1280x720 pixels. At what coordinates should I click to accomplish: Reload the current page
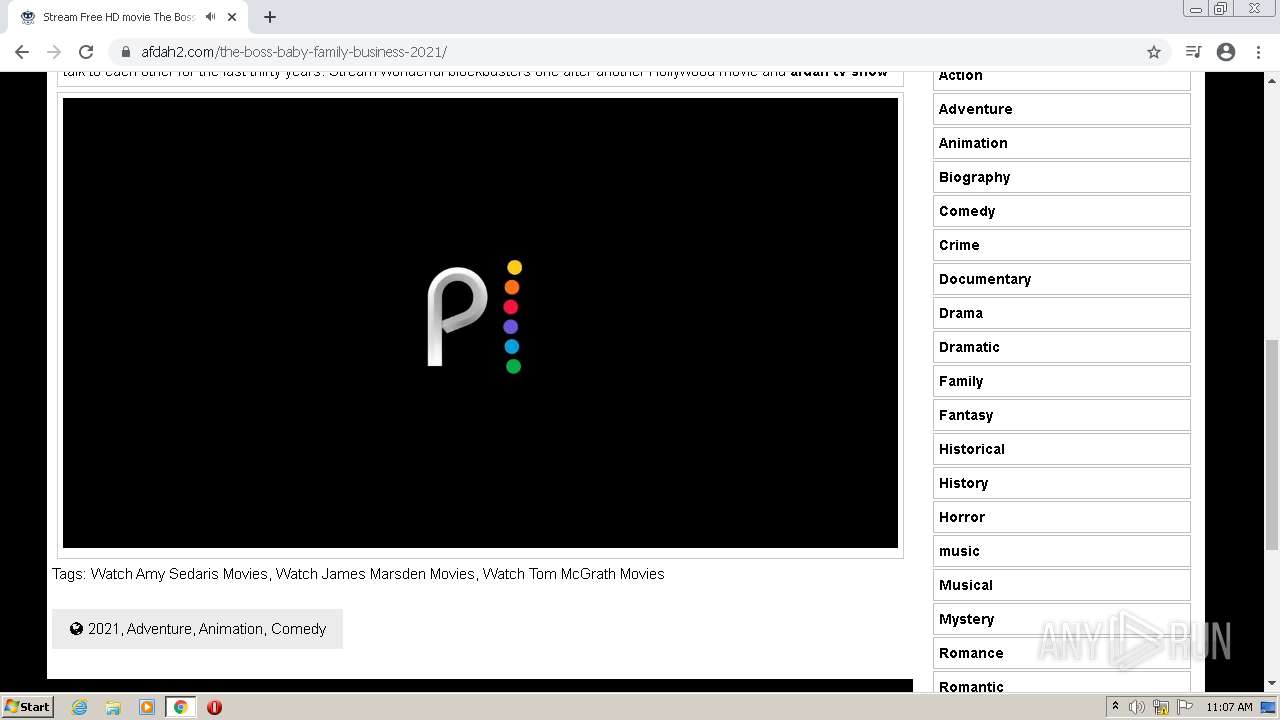(x=86, y=52)
